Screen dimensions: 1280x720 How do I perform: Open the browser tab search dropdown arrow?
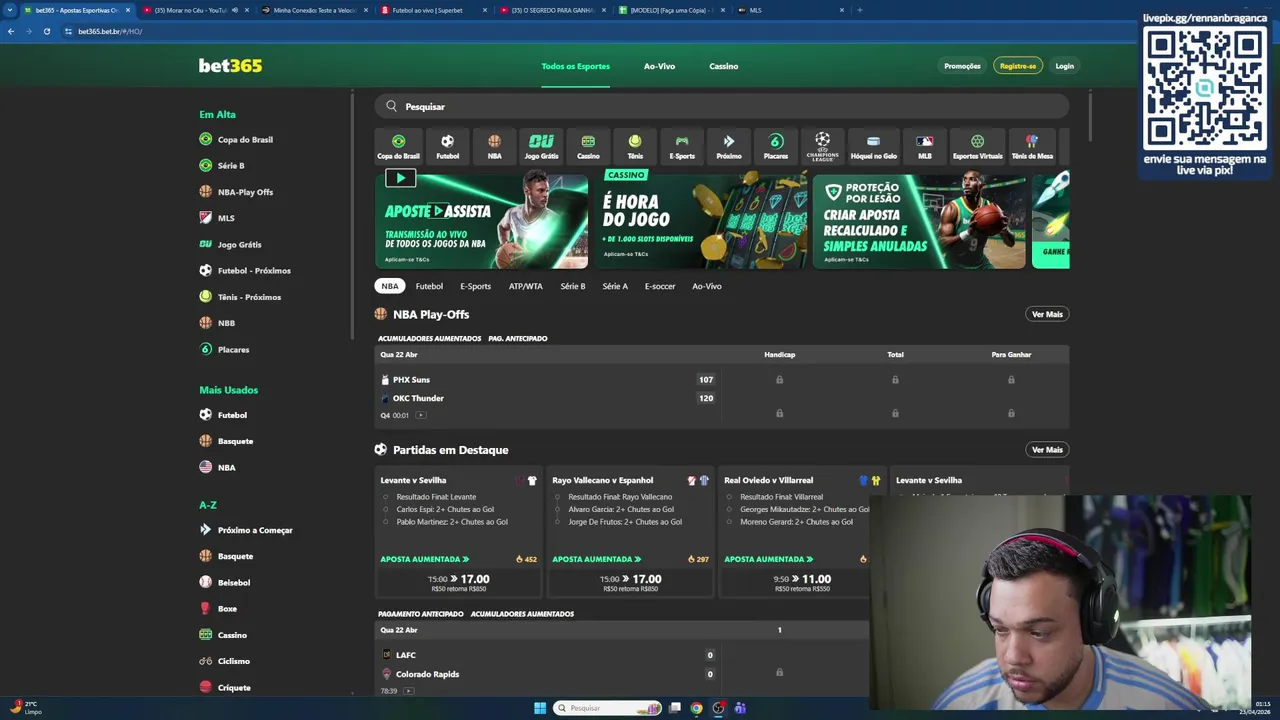pyautogui.click(x=10, y=10)
